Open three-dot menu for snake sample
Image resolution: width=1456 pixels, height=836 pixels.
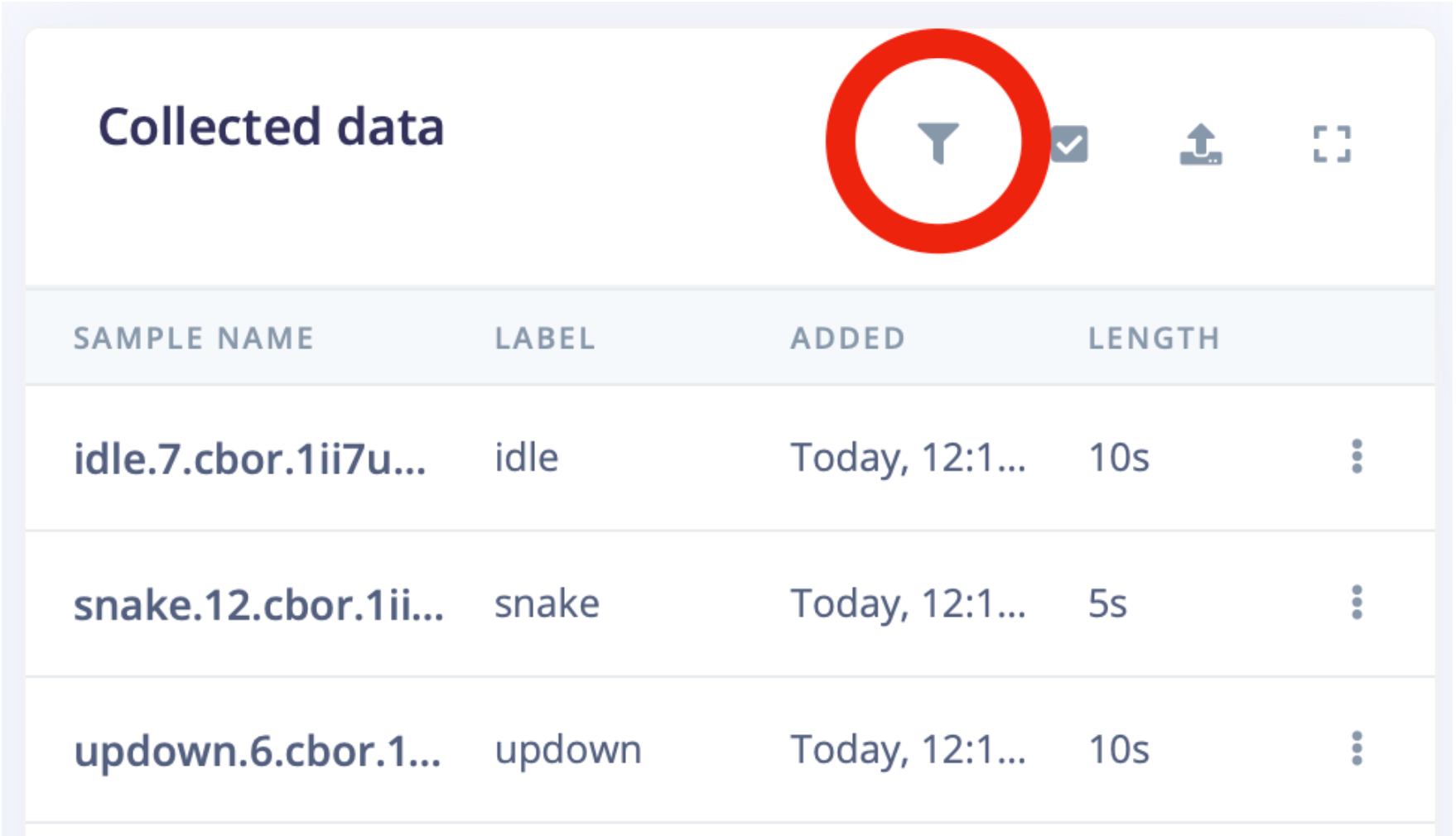(x=1357, y=603)
